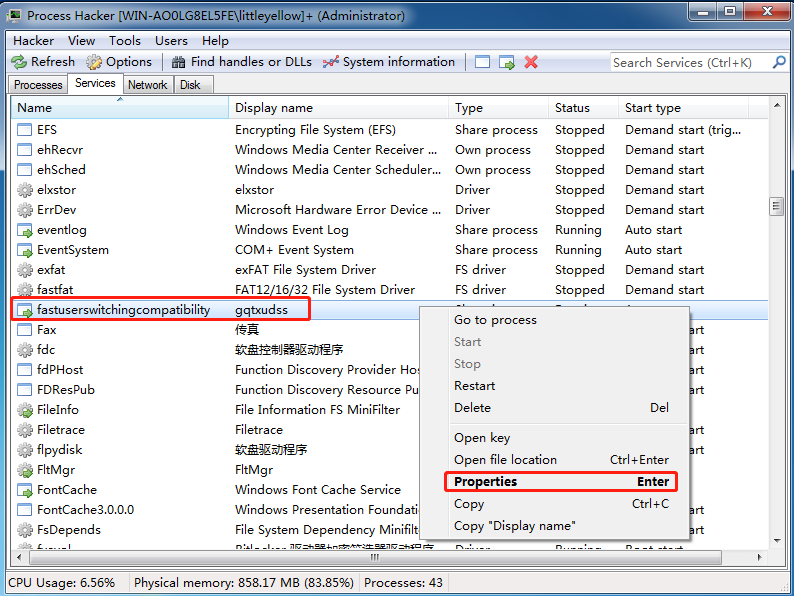Click the Refresh toolbar button

[43, 62]
